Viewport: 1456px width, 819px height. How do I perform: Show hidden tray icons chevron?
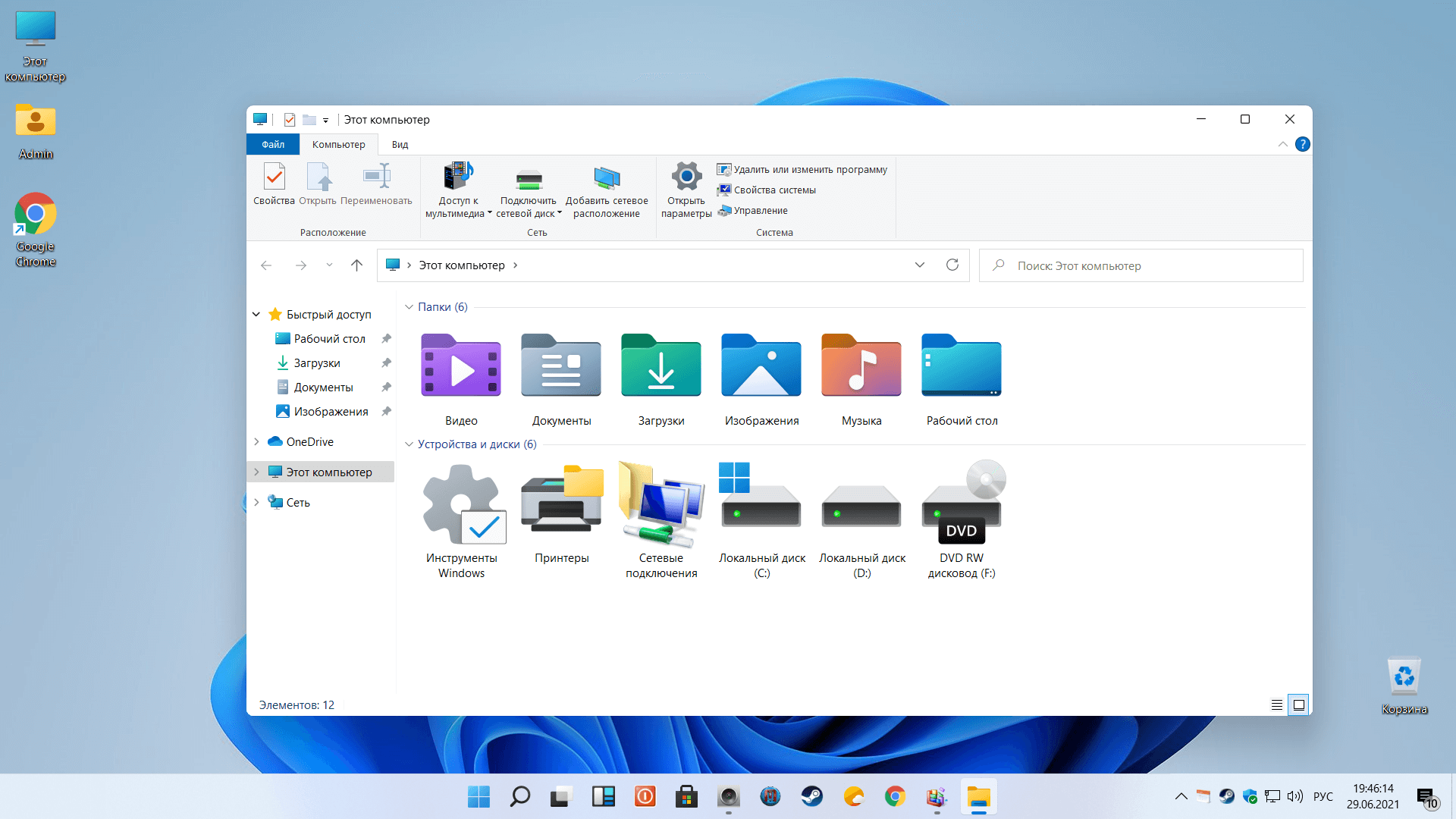[1181, 796]
